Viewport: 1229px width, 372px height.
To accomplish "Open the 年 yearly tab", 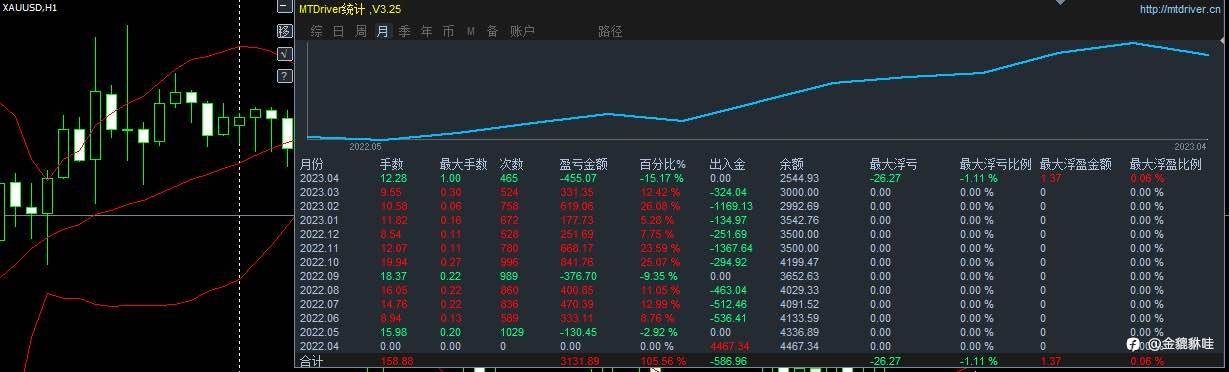I will [x=426, y=31].
